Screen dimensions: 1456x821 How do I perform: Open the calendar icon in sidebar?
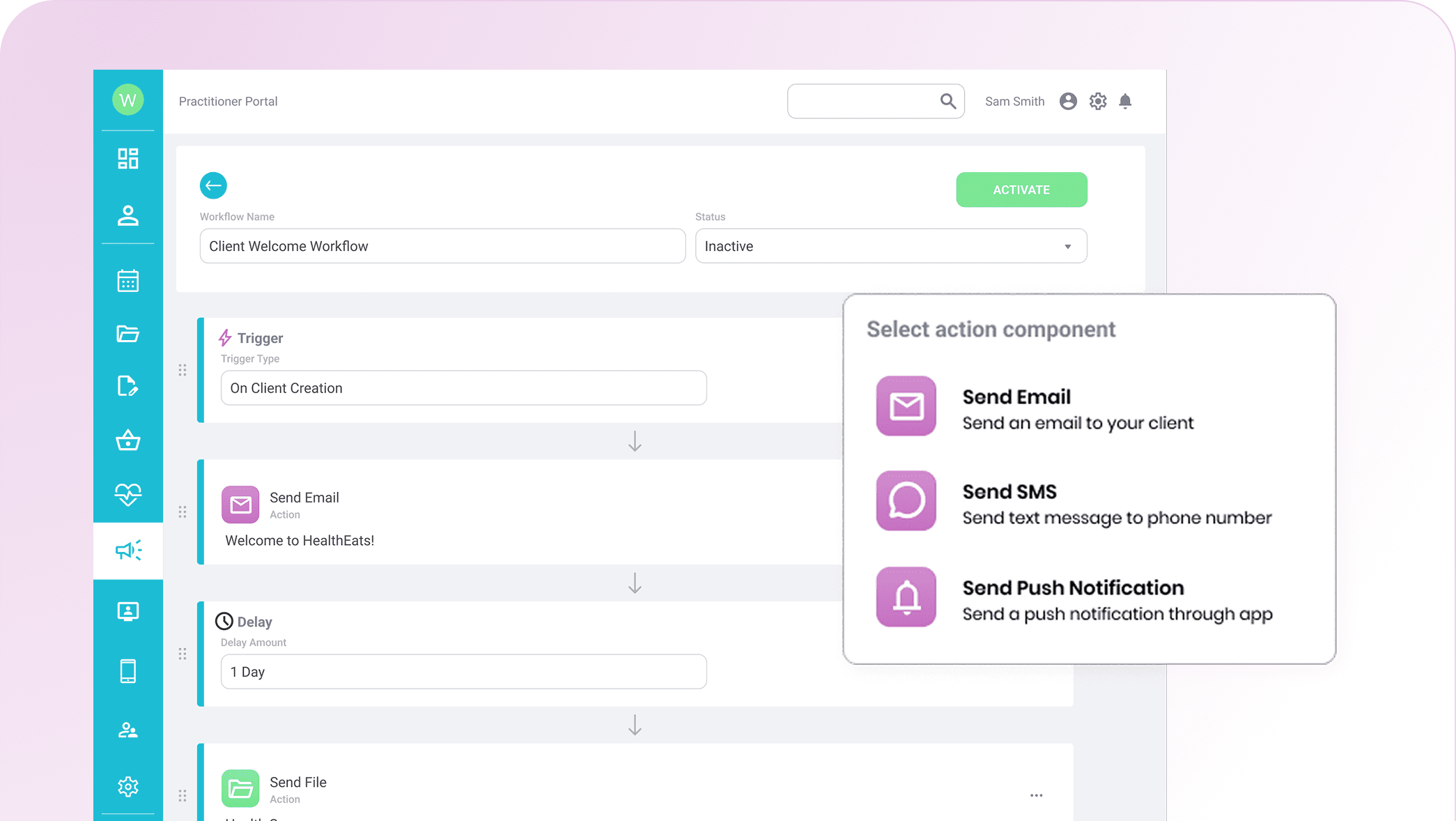pyautogui.click(x=128, y=281)
